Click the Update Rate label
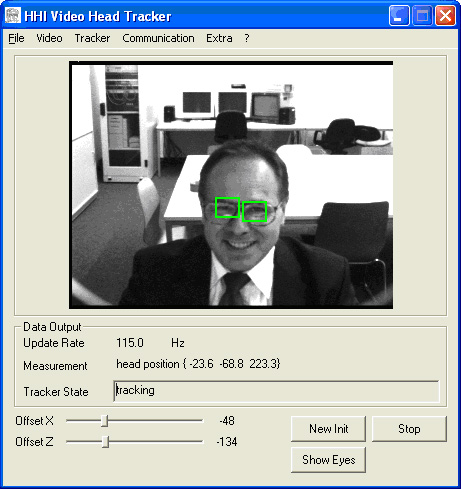The height and width of the screenshot is (489, 461). coord(54,343)
